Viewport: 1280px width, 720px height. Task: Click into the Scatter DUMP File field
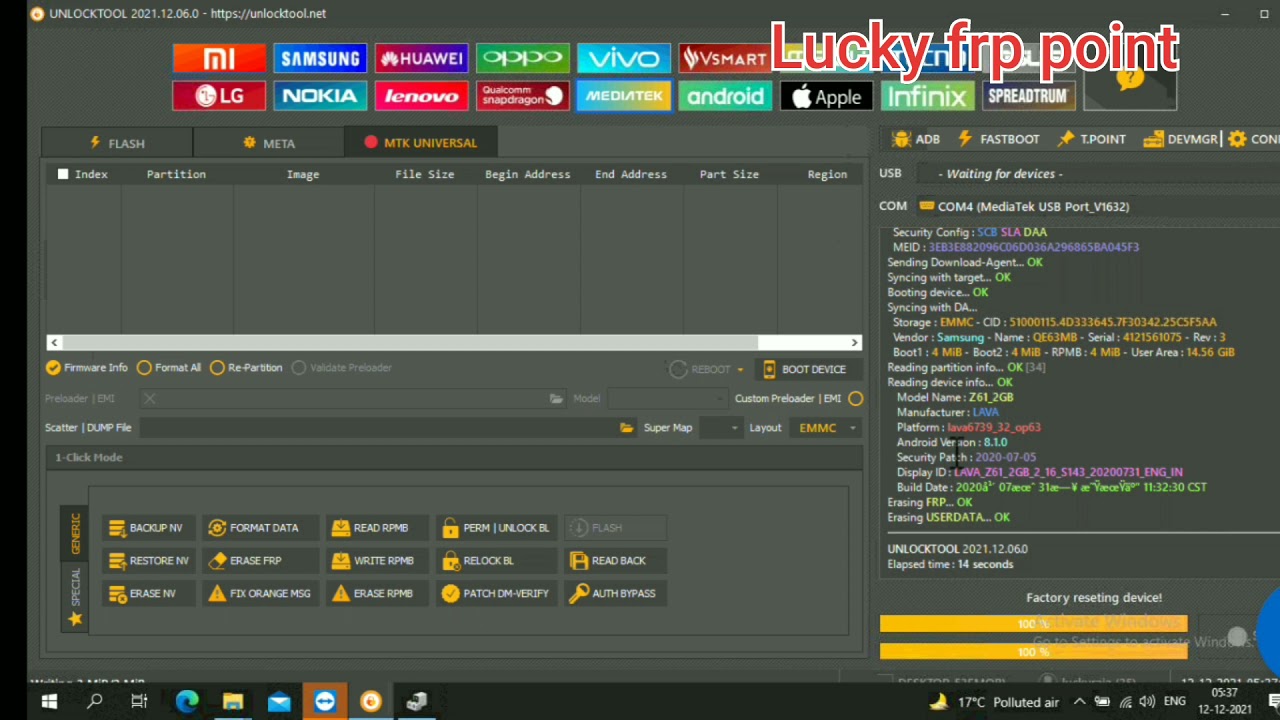point(378,428)
